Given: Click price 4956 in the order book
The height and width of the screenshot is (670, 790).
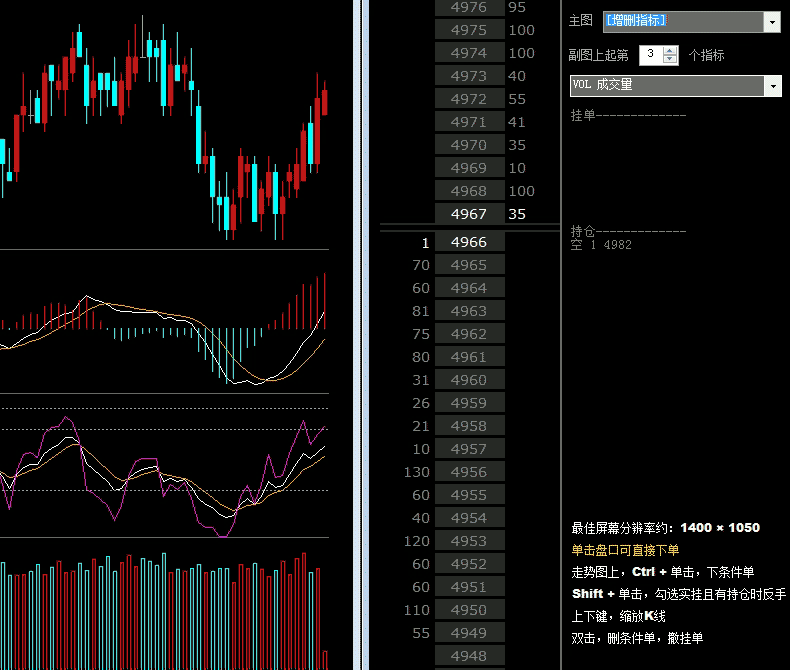Looking at the screenshot, I should point(470,472).
